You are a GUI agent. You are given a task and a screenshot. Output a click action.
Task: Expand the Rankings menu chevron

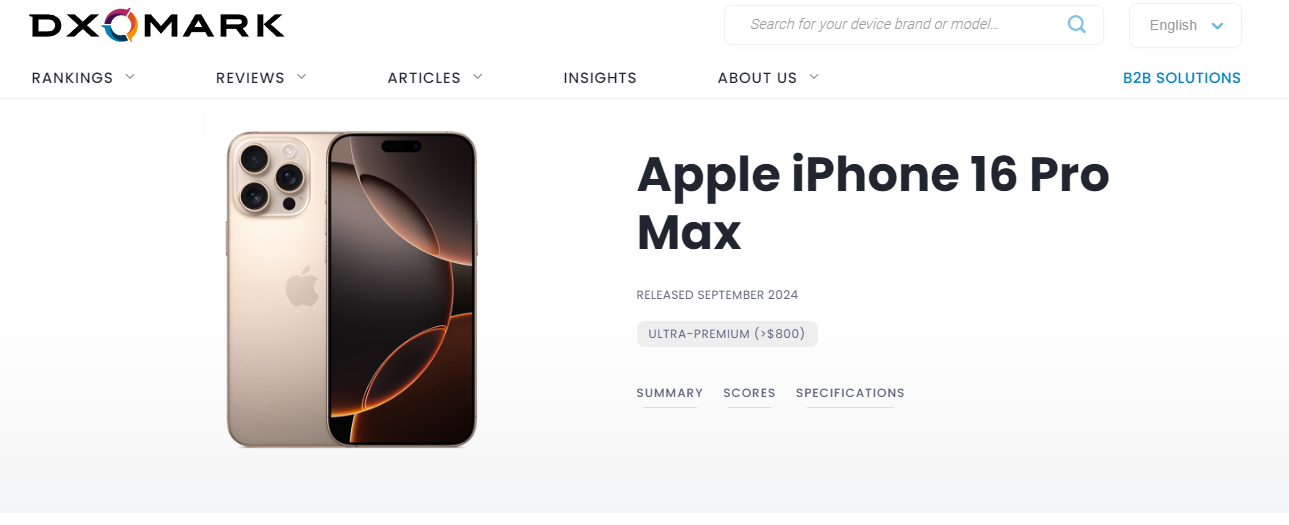point(130,76)
